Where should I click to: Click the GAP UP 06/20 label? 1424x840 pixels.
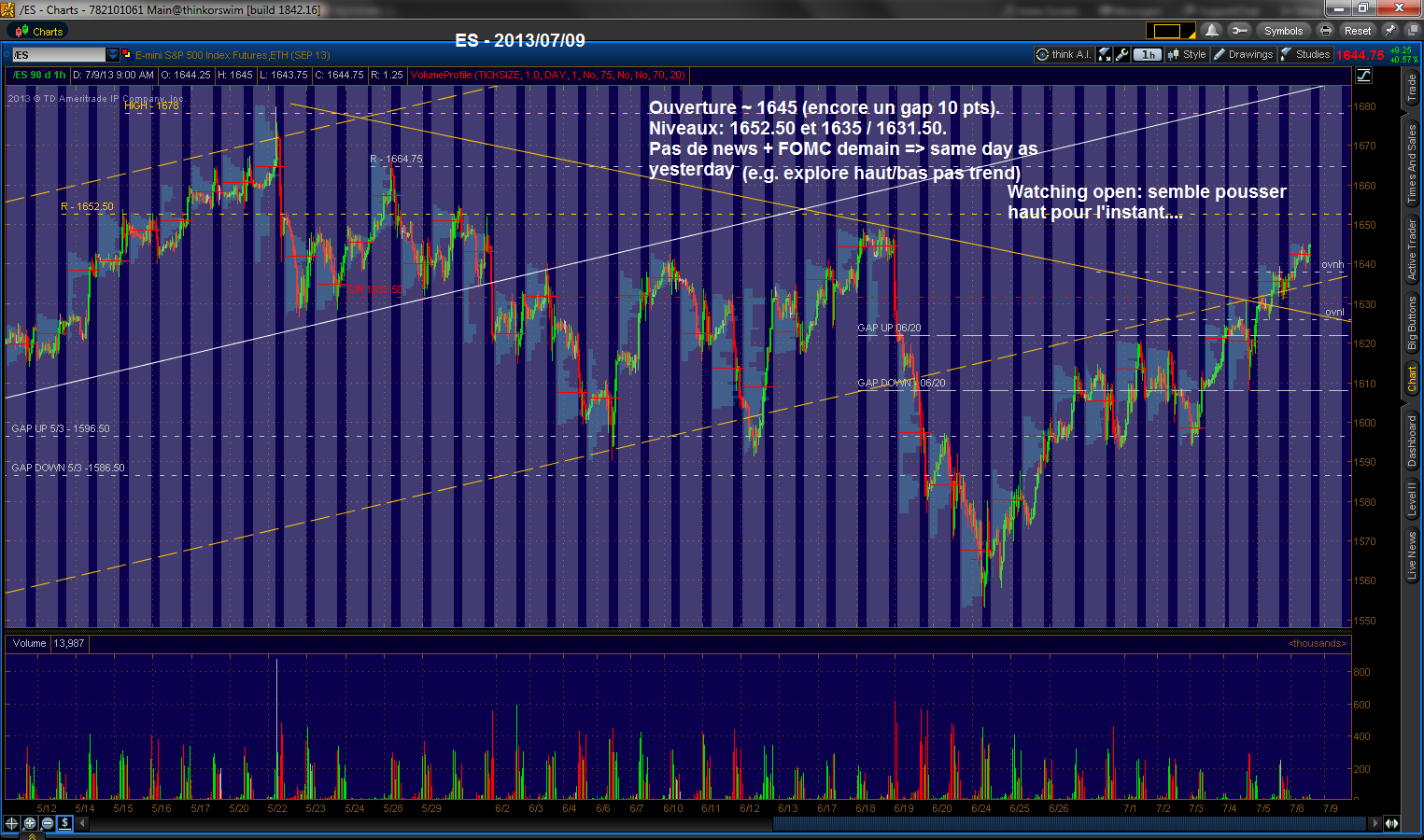889,328
